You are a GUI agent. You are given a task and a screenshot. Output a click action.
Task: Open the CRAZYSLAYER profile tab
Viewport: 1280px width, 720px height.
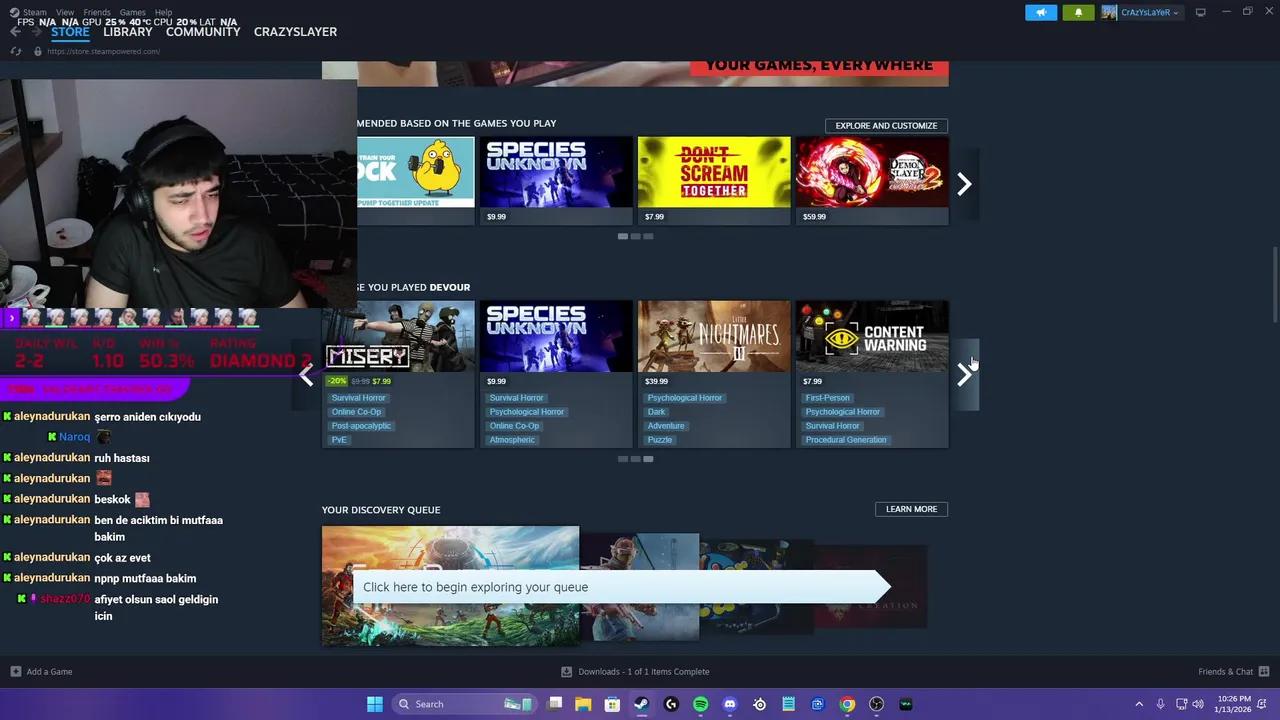click(x=295, y=32)
